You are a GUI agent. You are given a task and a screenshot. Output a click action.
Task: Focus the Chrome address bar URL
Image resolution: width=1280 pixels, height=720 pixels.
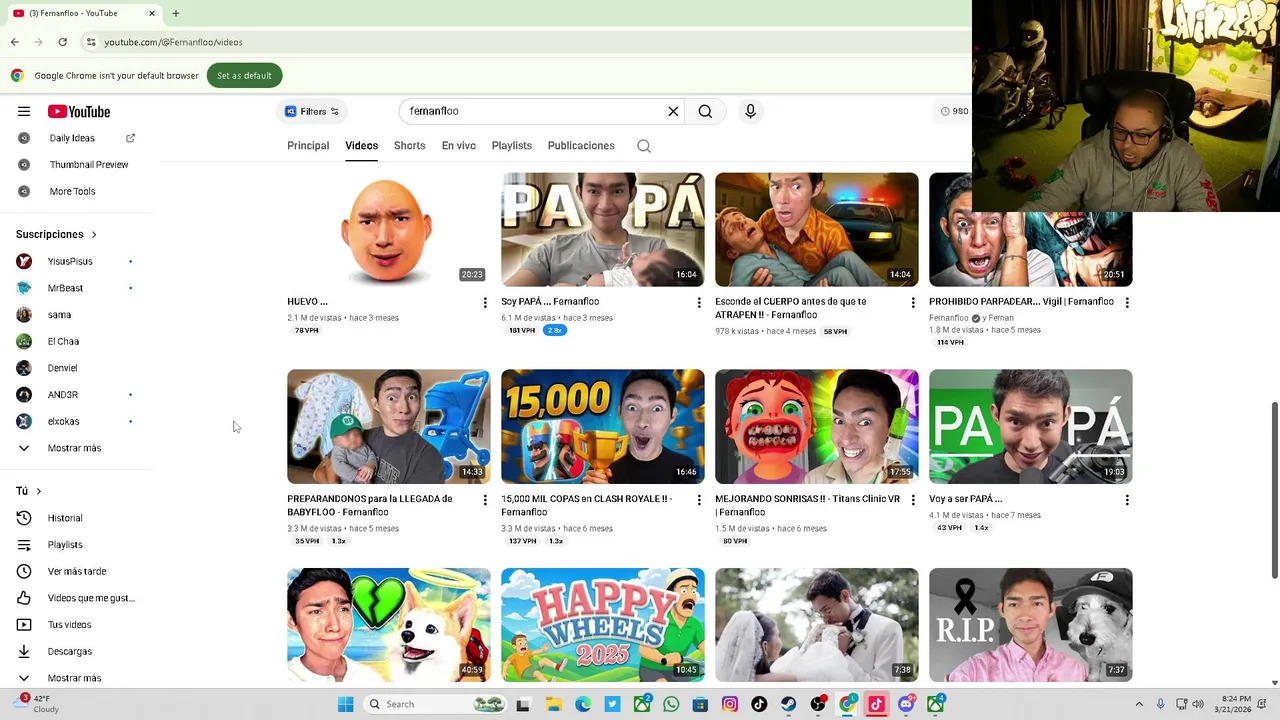click(x=173, y=42)
